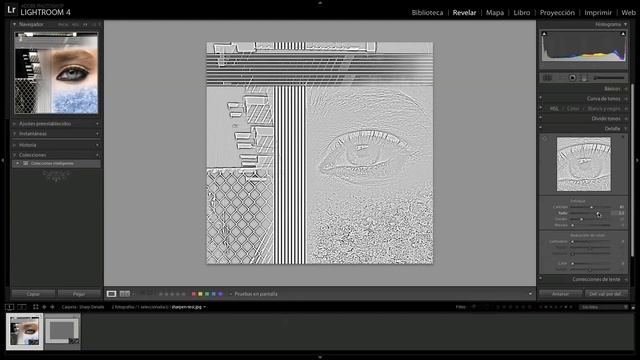Expand the Instantáneas panel
This screenshot has height=360, width=640.
pyautogui.click(x=15, y=134)
